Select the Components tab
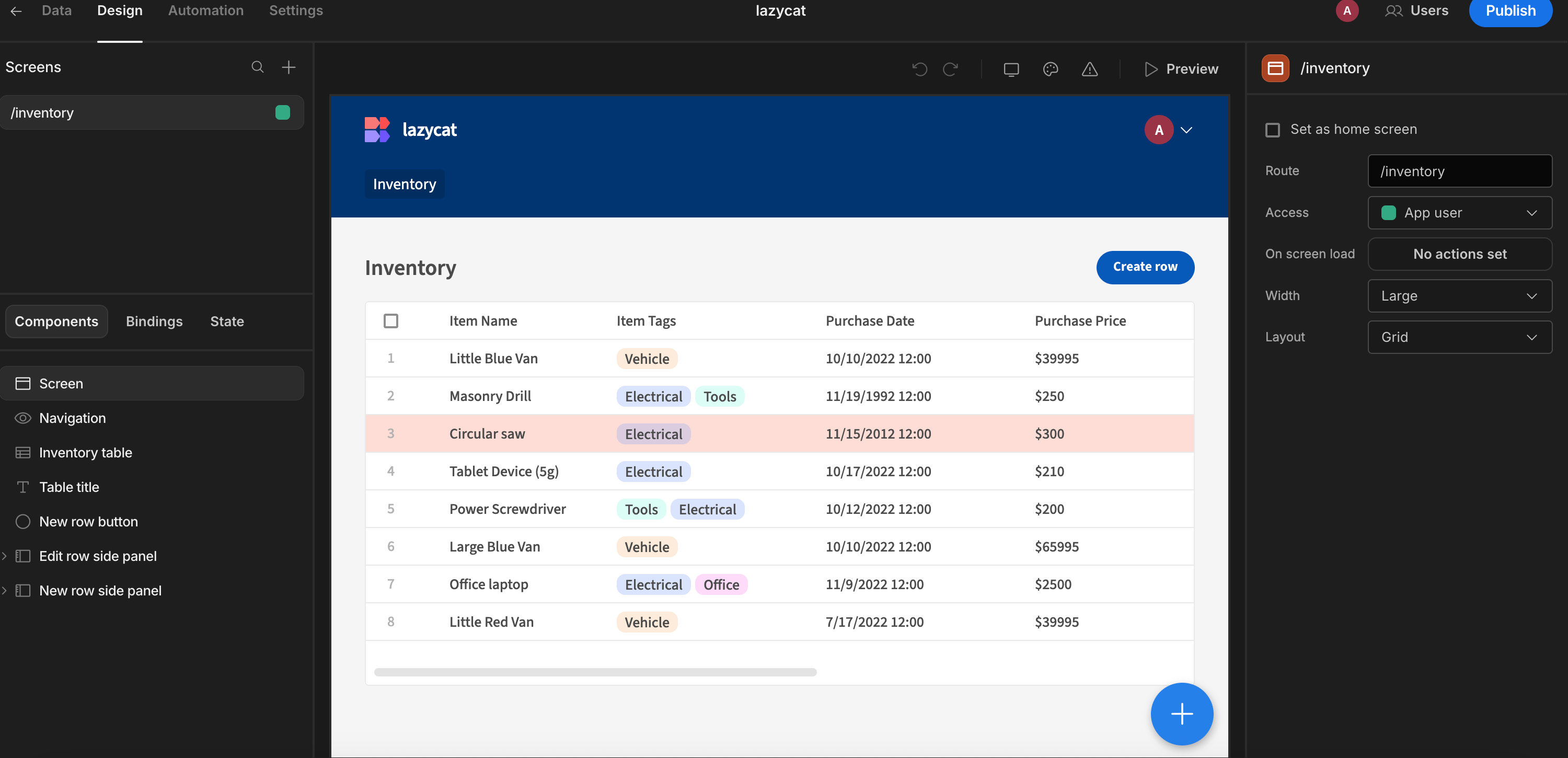 click(x=56, y=321)
